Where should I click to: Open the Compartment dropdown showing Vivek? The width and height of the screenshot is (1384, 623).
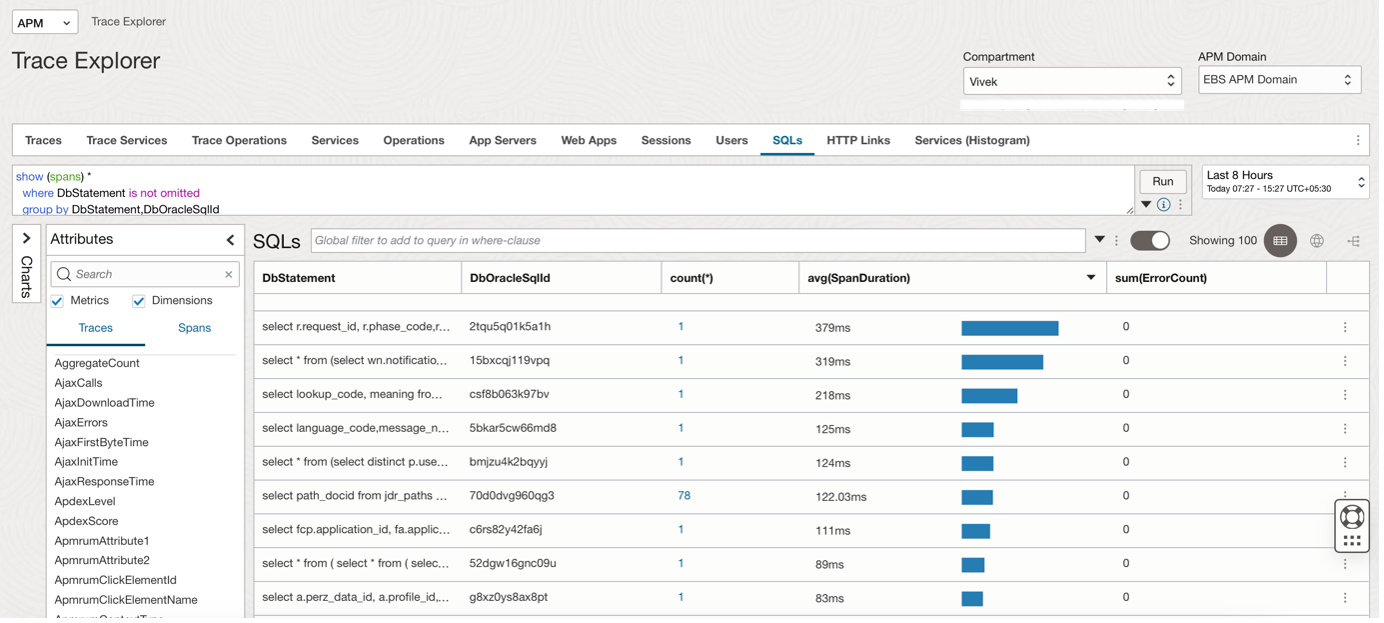[x=1072, y=81]
